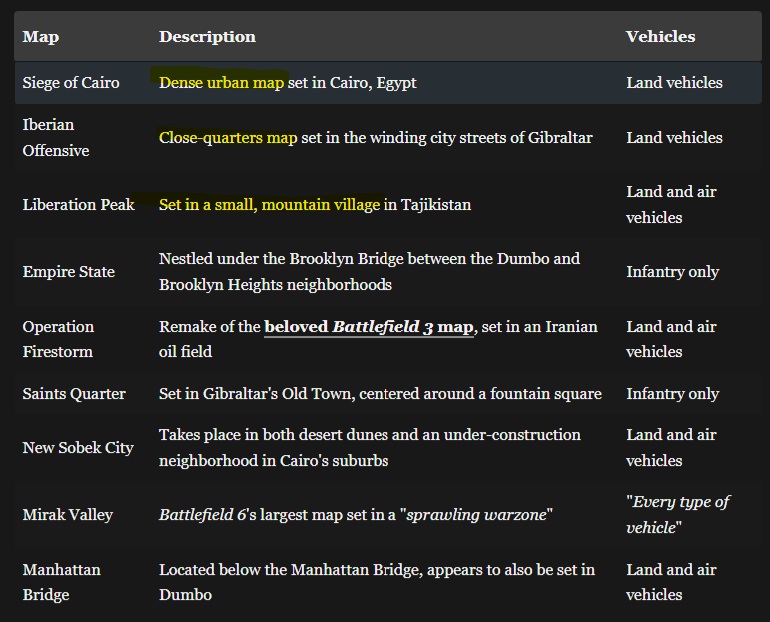
Task: Select the 'New Sobek City' map name
Action: 78,448
